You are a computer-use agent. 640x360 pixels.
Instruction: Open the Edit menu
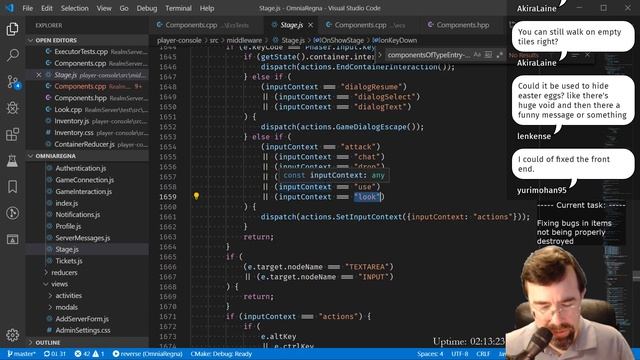click(47, 8)
